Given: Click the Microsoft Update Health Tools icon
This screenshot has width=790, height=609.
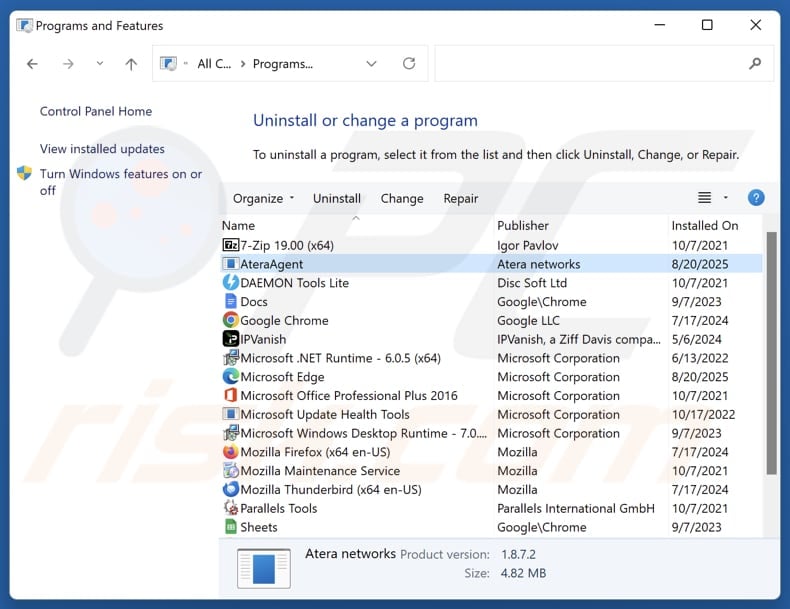Looking at the screenshot, I should pyautogui.click(x=230, y=414).
